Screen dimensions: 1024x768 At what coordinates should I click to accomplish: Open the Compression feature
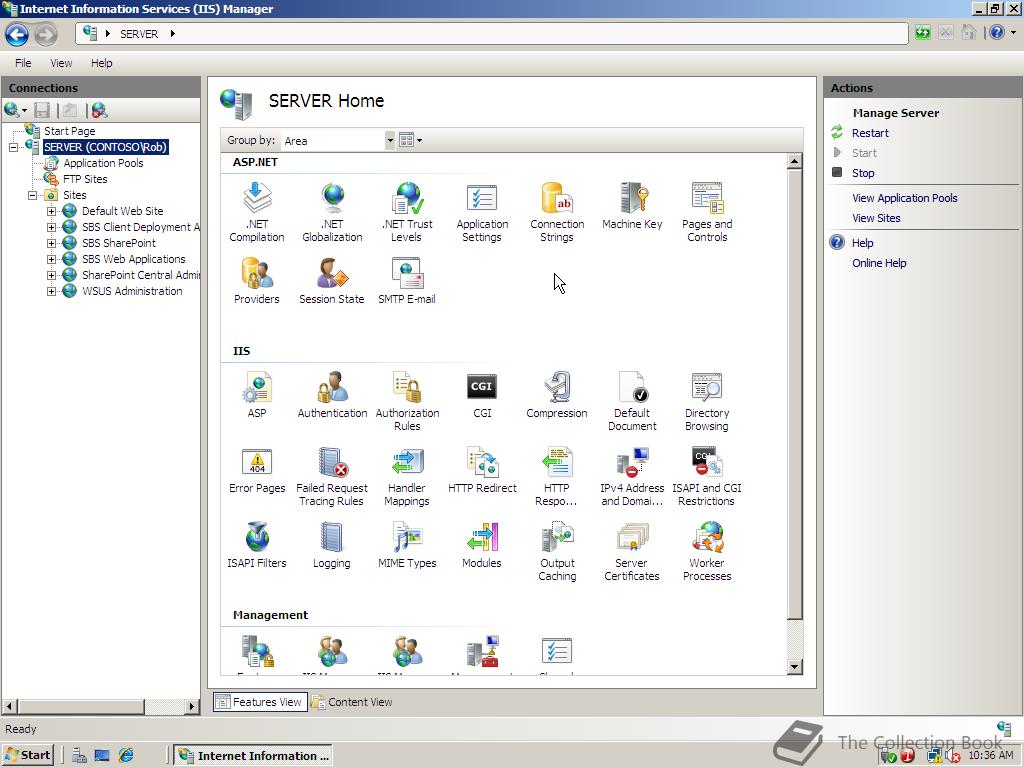[557, 395]
